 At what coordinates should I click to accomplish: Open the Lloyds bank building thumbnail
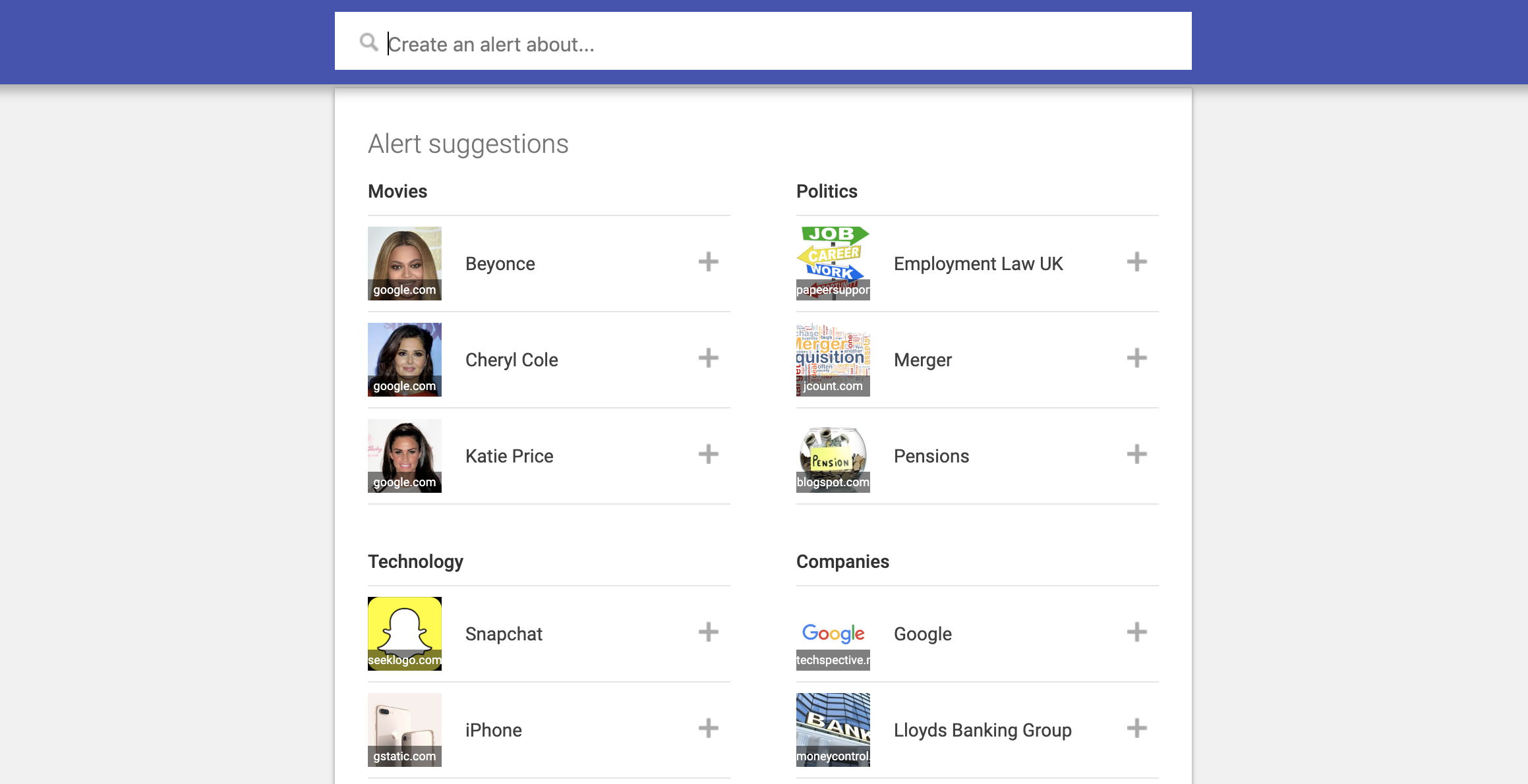click(x=833, y=730)
